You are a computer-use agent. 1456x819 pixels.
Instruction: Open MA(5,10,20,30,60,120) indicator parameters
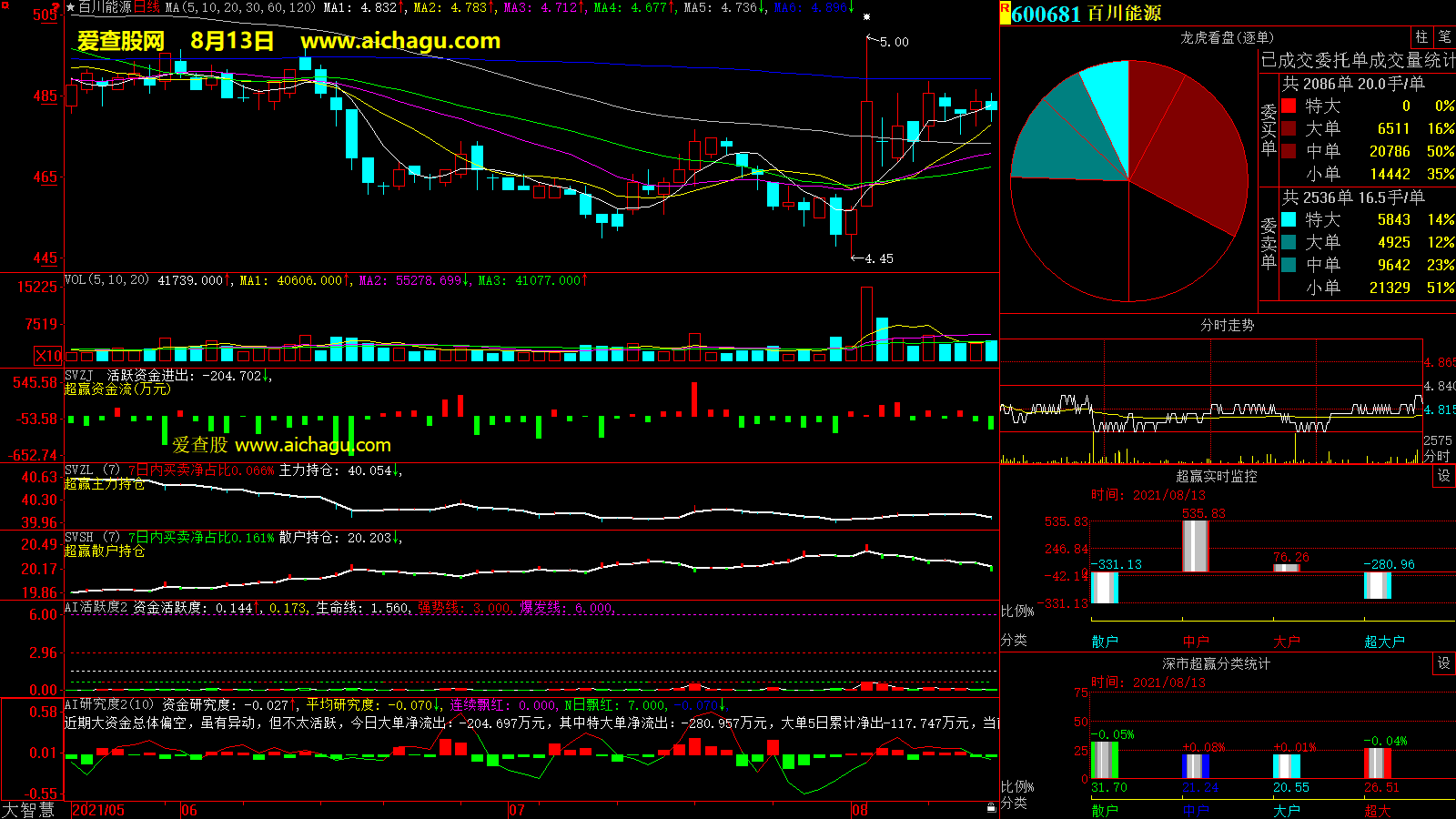(240, 7)
